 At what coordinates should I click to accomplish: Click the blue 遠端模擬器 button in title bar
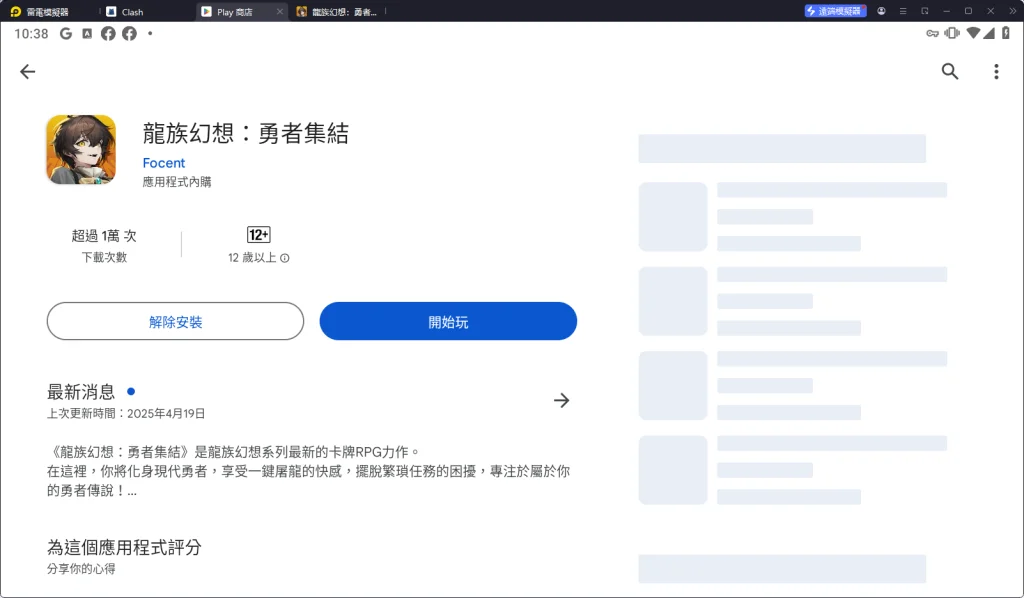click(x=835, y=11)
